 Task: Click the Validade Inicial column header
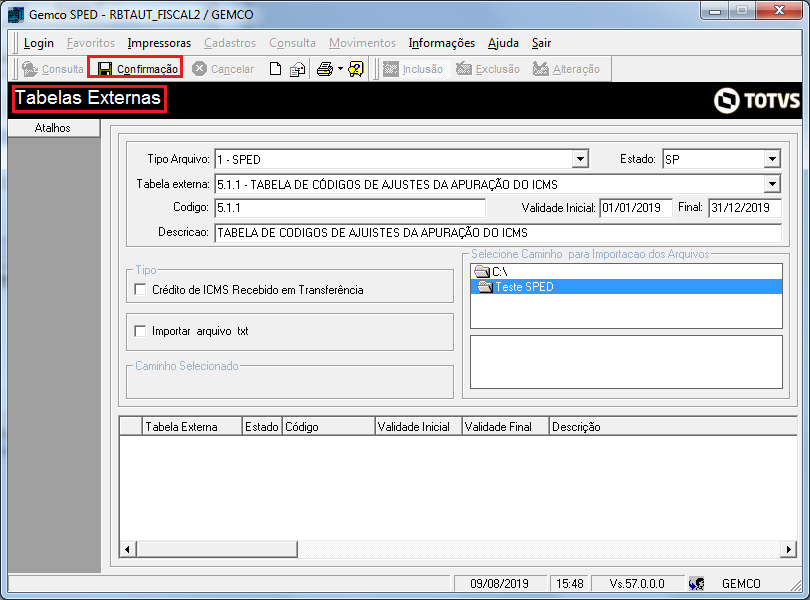coord(418,427)
